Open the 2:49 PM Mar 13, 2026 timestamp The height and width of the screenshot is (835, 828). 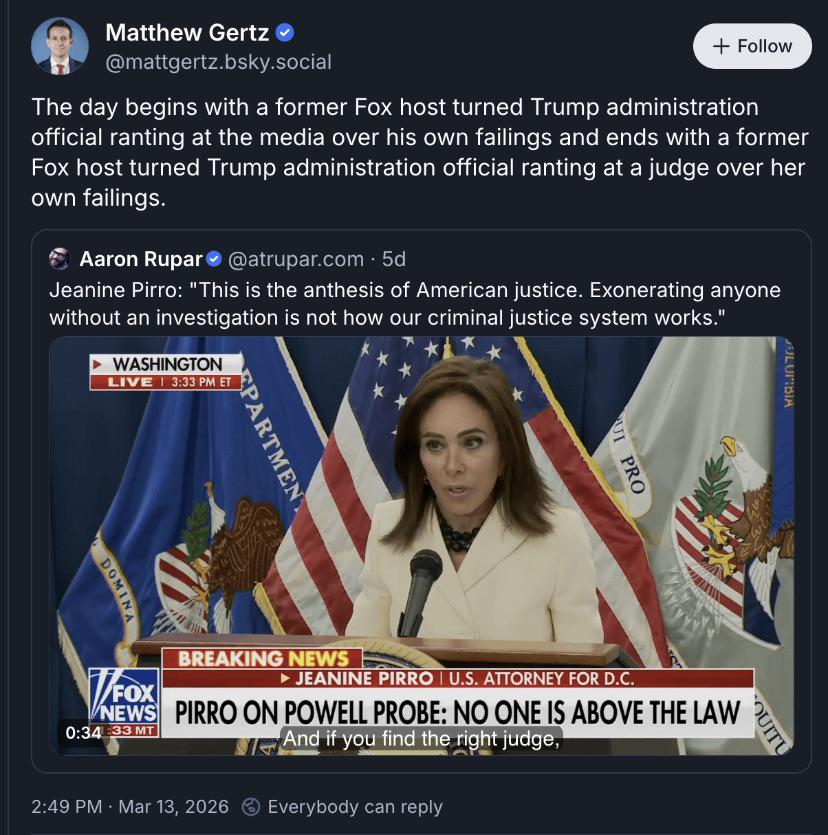pyautogui.click(x=130, y=806)
